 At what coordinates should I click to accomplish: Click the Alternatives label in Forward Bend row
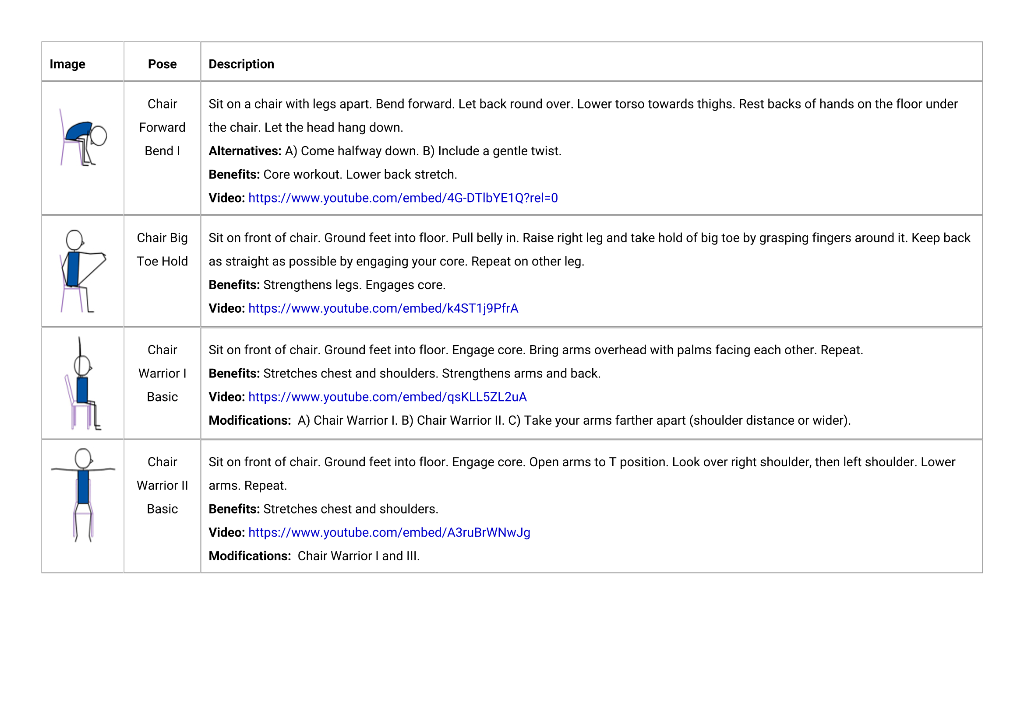(x=245, y=151)
